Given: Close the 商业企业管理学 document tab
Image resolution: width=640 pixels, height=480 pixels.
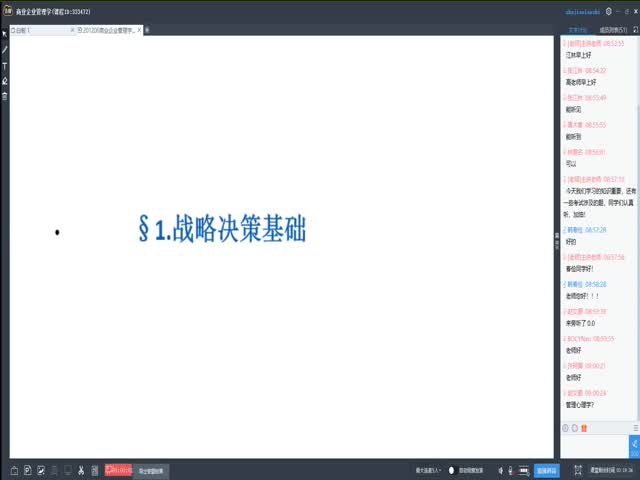Looking at the screenshot, I should coord(139,30).
